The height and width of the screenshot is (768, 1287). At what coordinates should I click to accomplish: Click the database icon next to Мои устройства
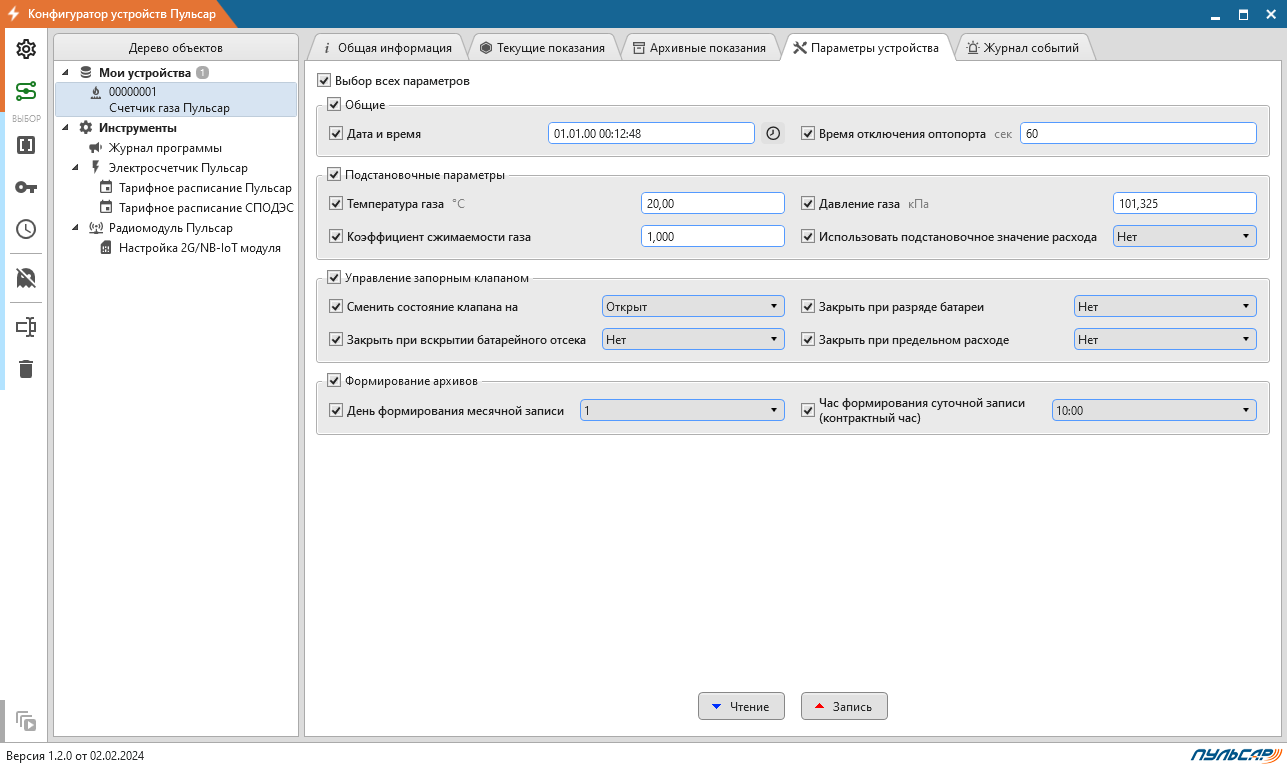86,73
